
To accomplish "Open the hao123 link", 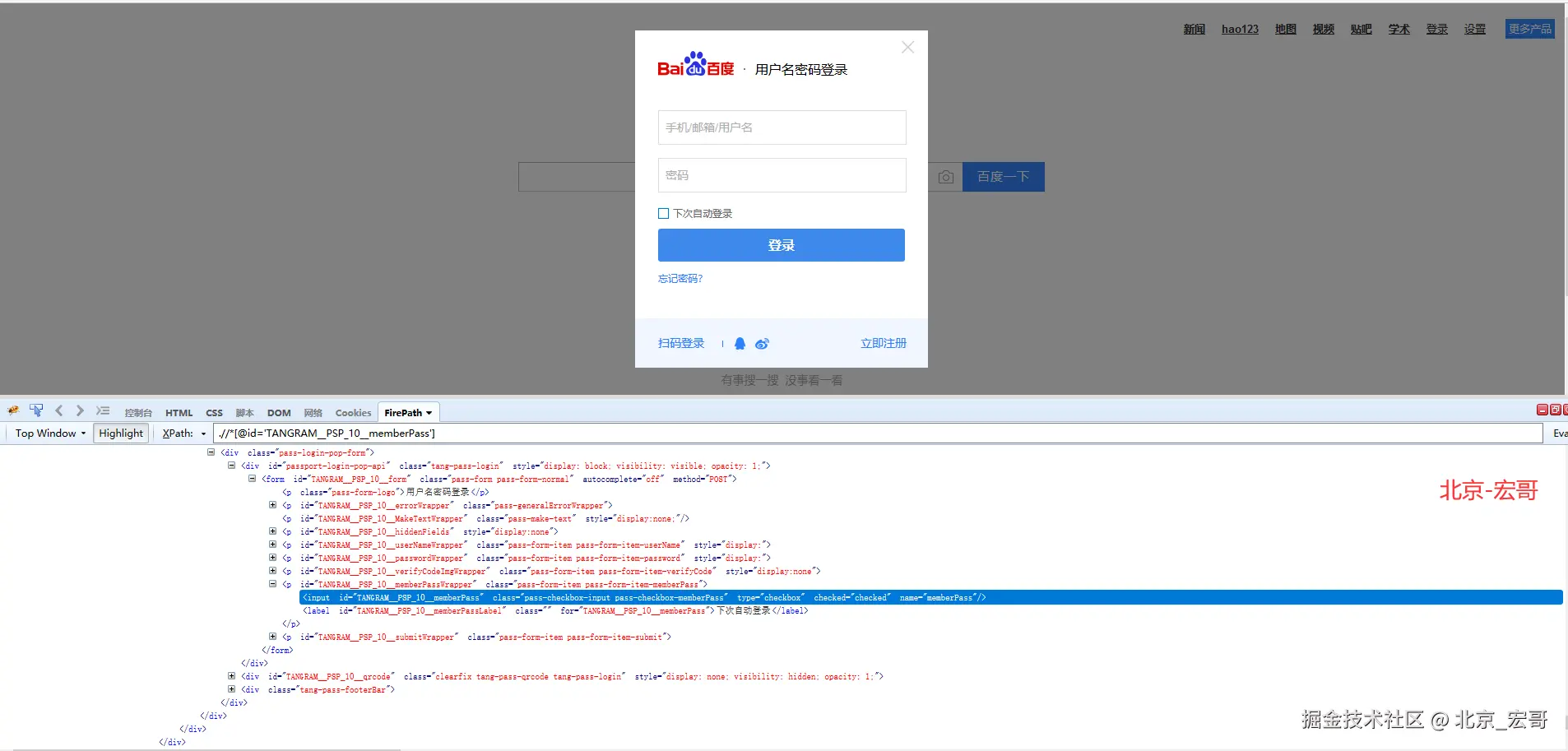I will click(1240, 29).
